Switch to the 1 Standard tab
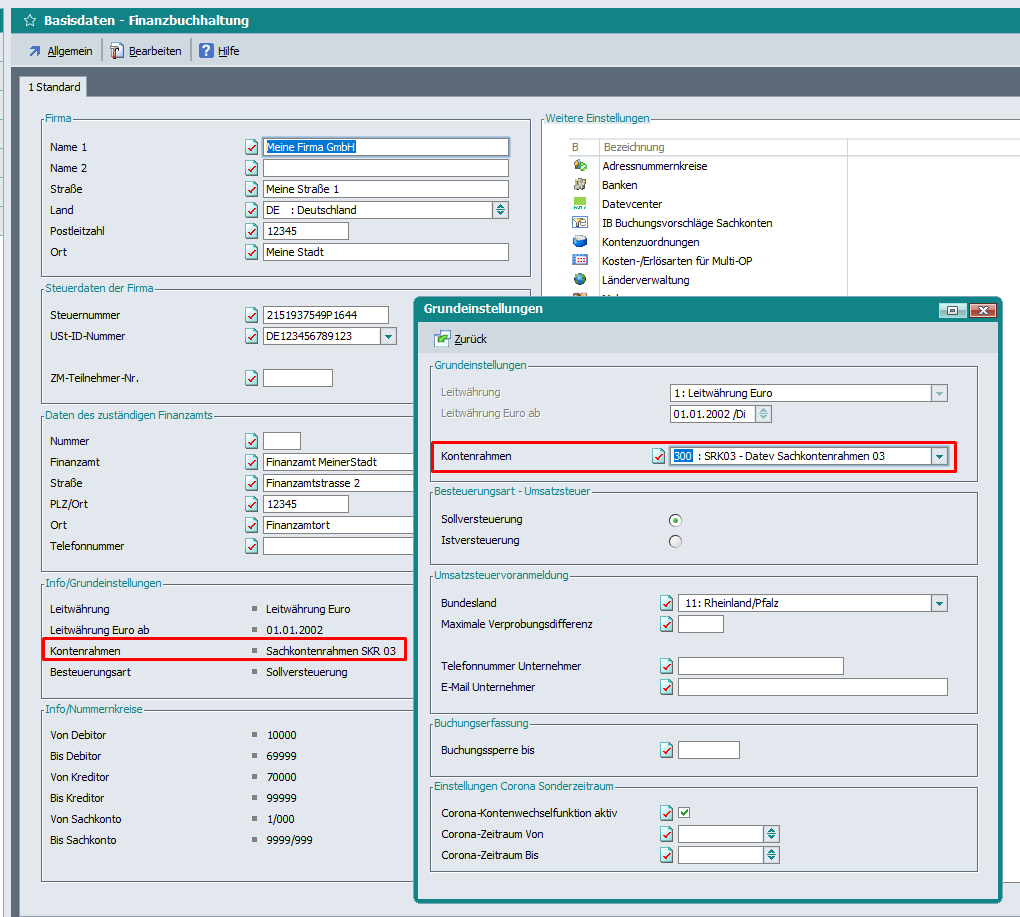This screenshot has width=1020, height=917. 54,88
